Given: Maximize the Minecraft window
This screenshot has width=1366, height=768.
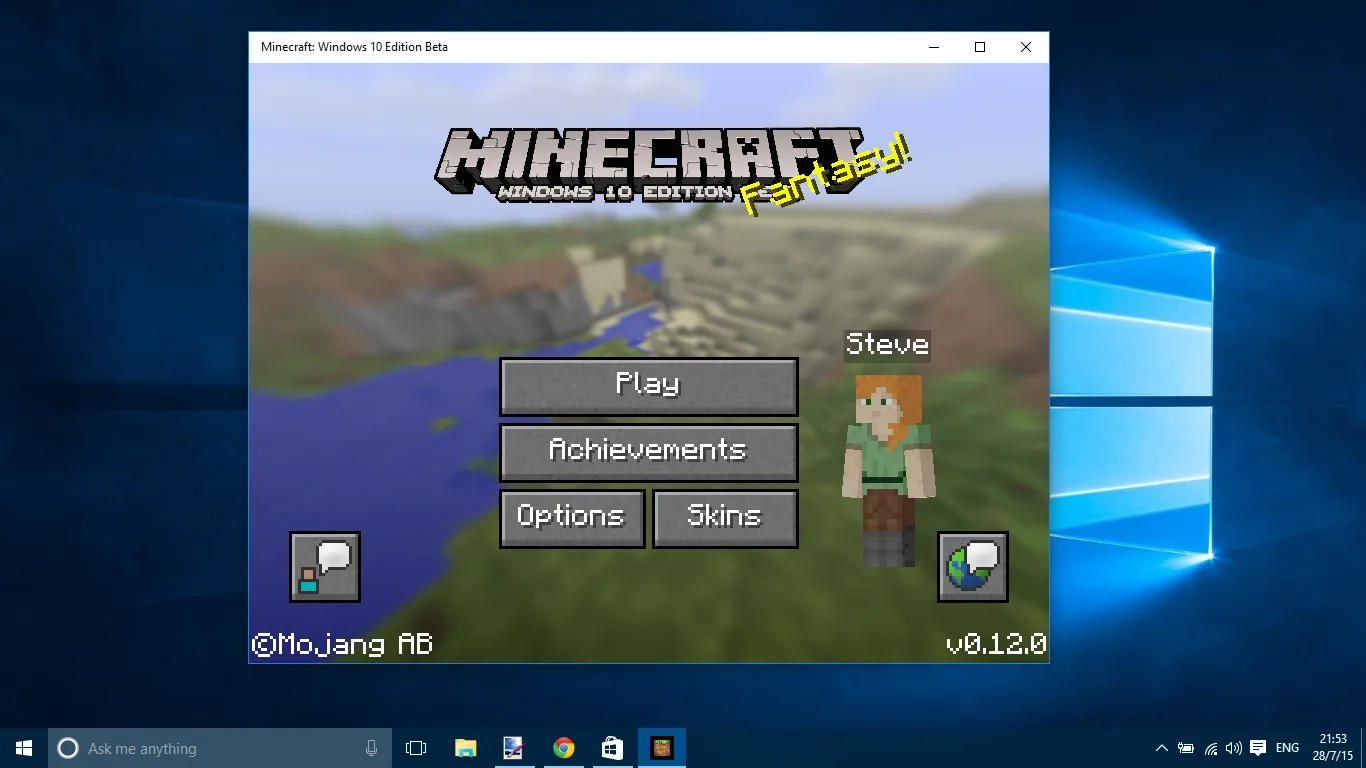Looking at the screenshot, I should pos(980,47).
